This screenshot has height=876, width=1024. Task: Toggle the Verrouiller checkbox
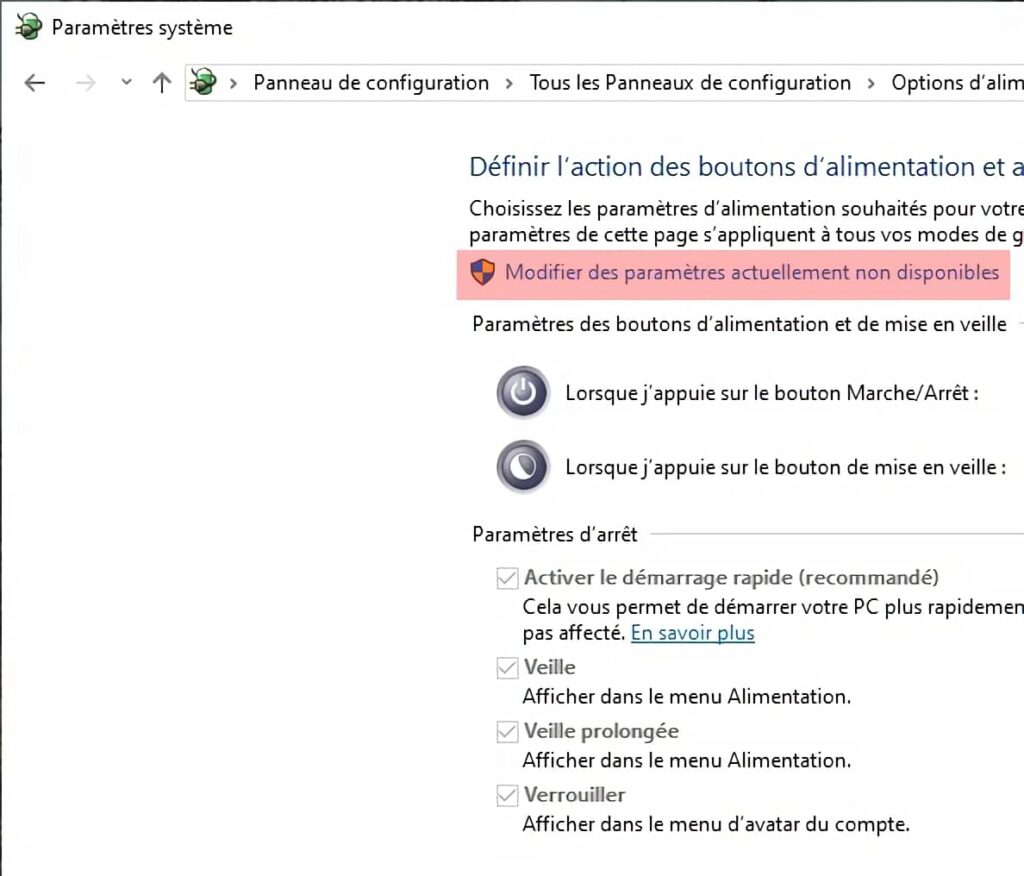pyautogui.click(x=506, y=795)
